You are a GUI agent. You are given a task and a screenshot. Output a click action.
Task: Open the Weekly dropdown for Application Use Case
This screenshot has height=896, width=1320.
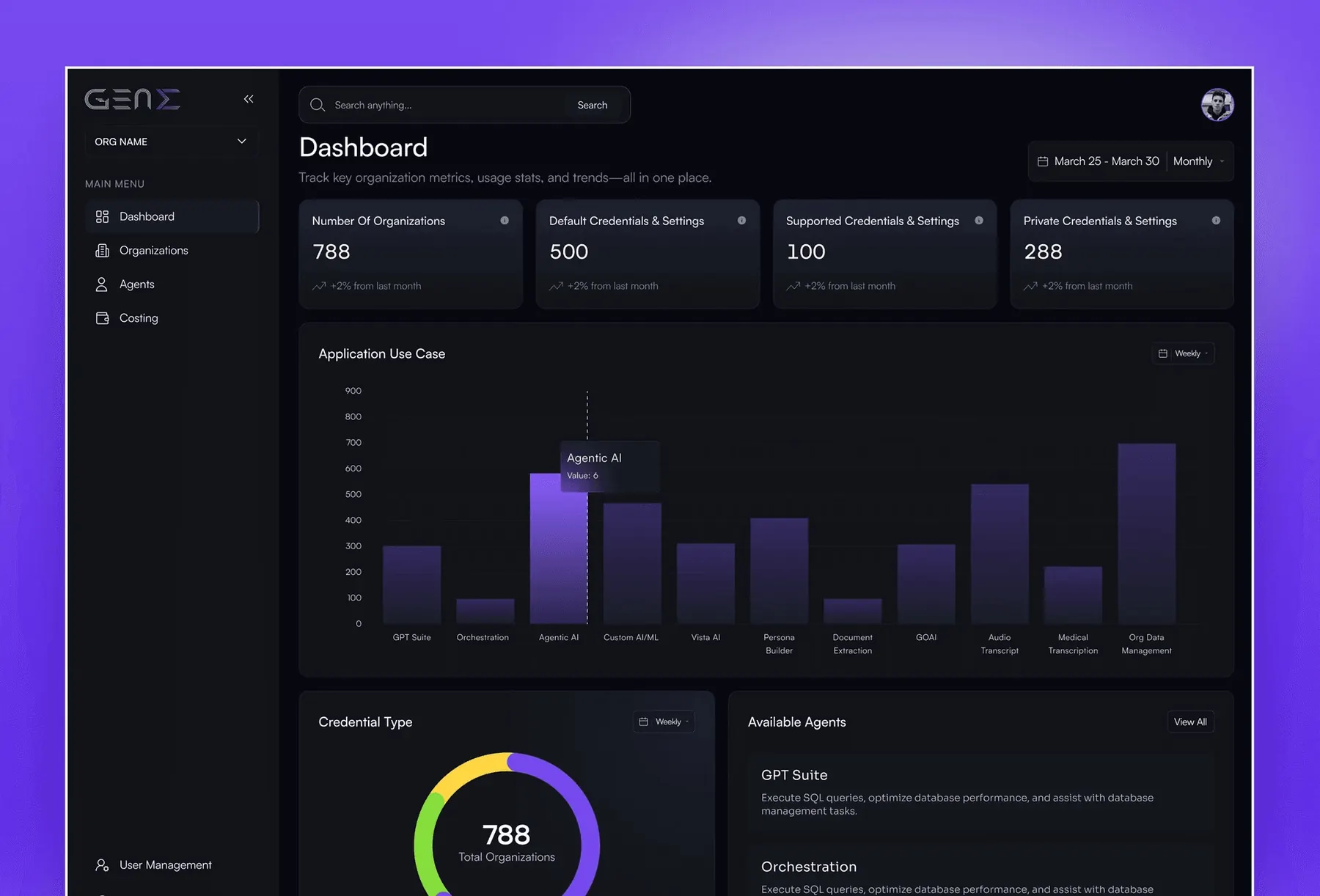[1183, 353]
